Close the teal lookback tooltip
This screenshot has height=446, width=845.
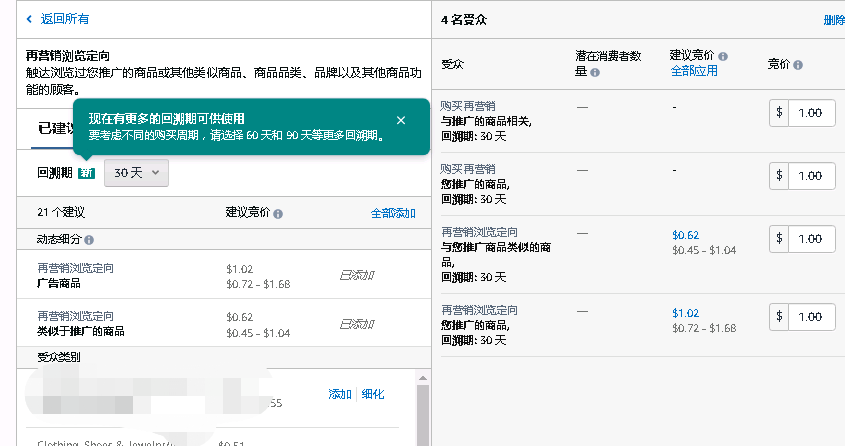coord(400,120)
